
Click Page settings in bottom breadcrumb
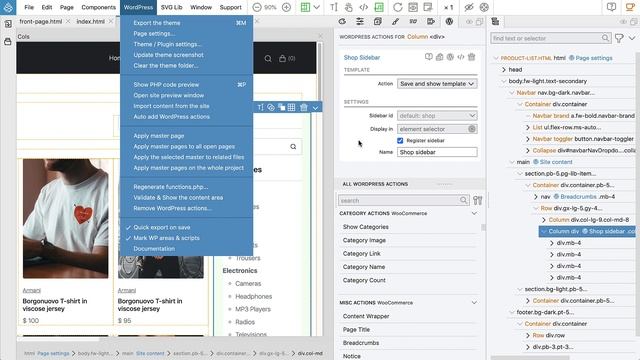point(53,353)
